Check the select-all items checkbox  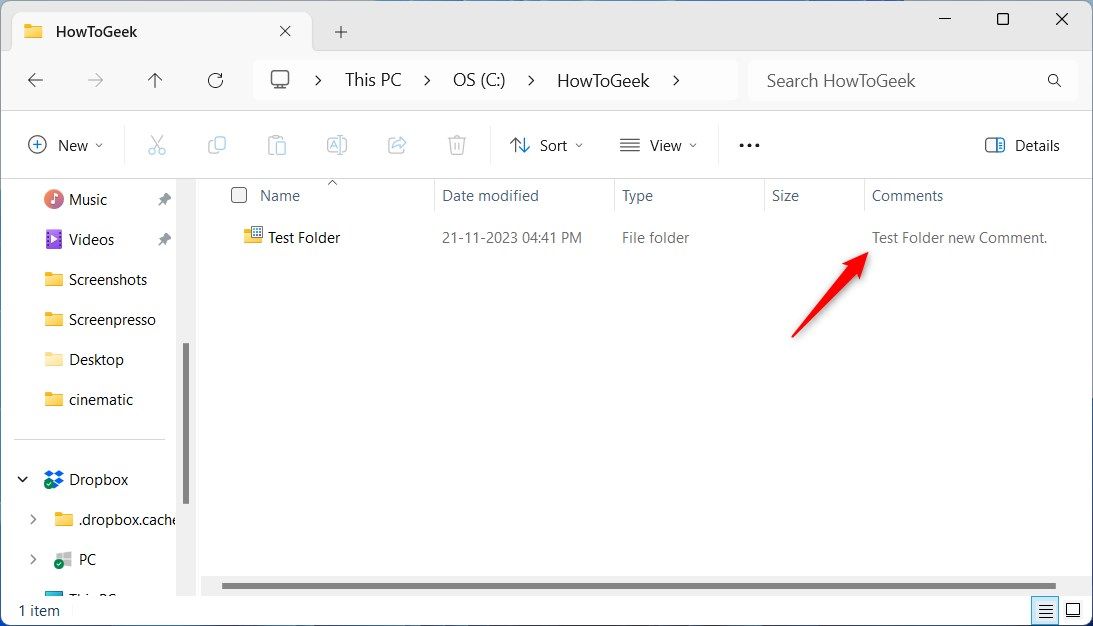(x=239, y=195)
